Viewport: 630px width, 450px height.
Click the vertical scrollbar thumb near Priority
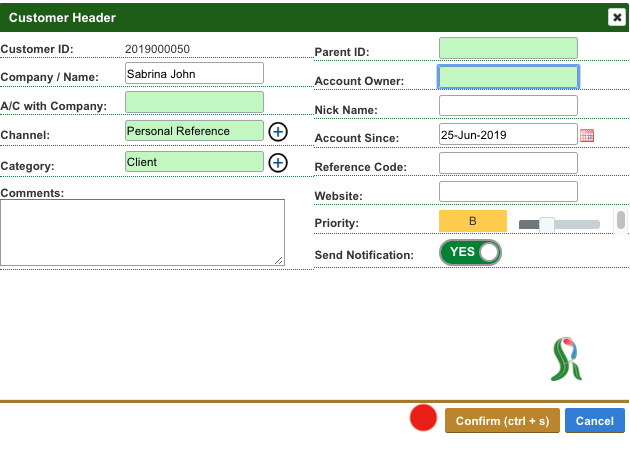621,220
